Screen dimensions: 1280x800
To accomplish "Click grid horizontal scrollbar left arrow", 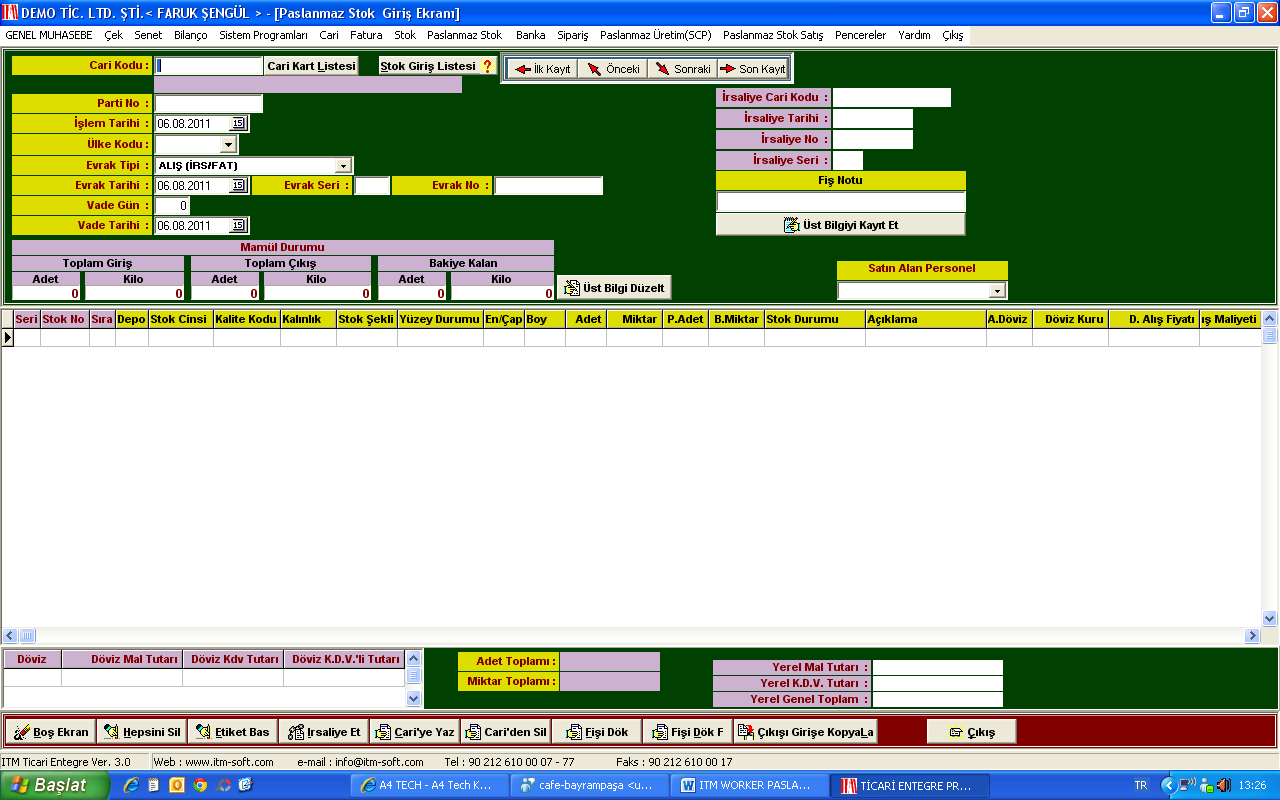I will [10, 636].
